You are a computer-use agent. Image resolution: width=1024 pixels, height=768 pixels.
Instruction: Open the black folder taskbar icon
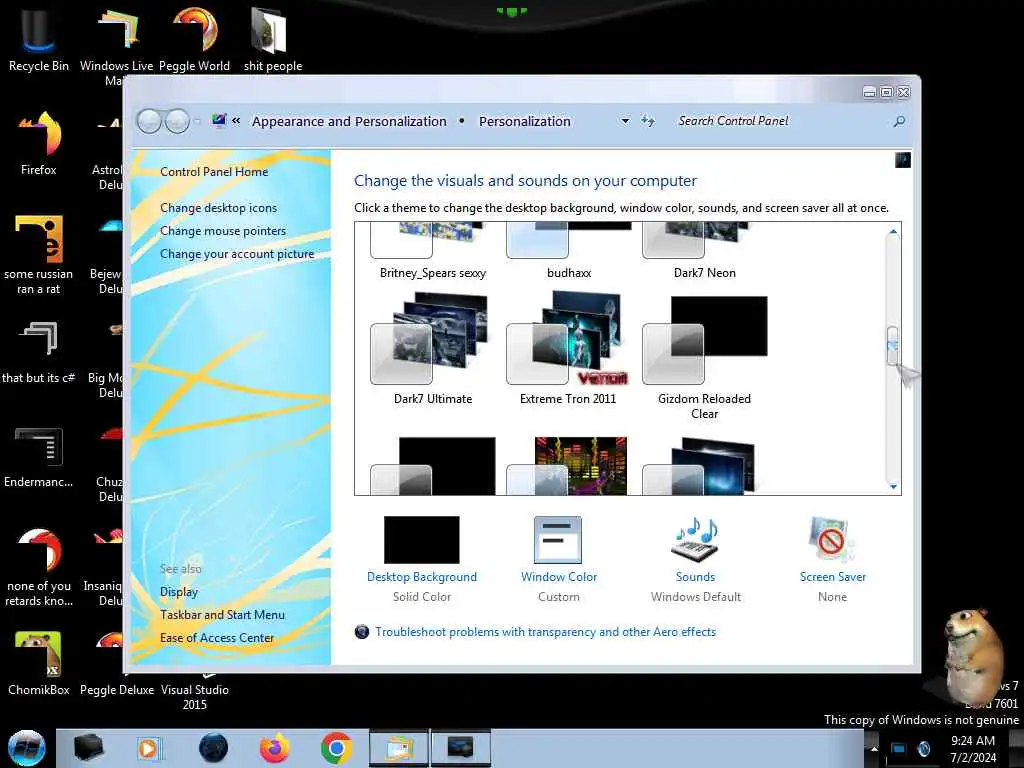[x=88, y=748]
